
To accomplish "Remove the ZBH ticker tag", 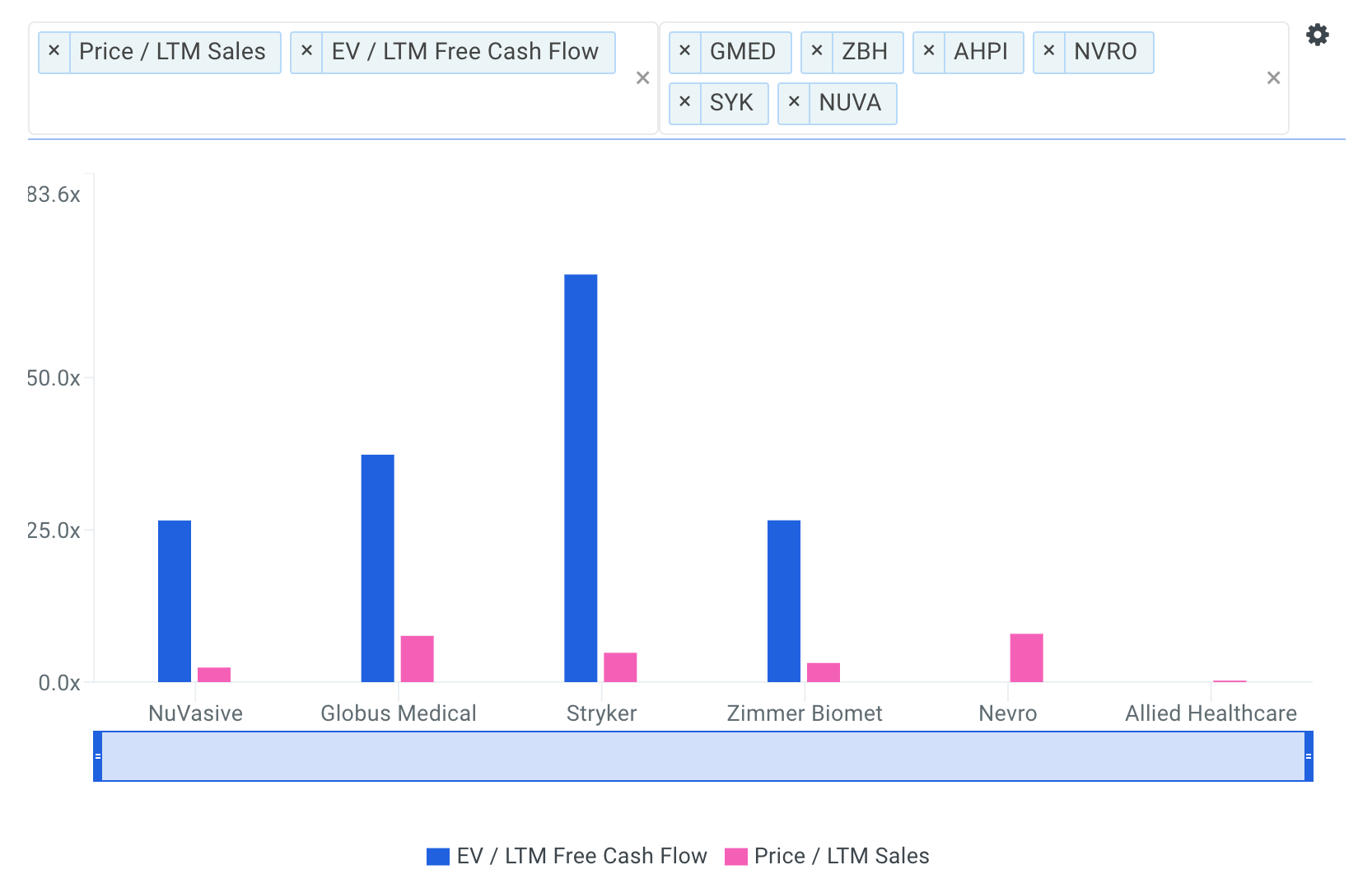I will pyautogui.click(x=817, y=51).
